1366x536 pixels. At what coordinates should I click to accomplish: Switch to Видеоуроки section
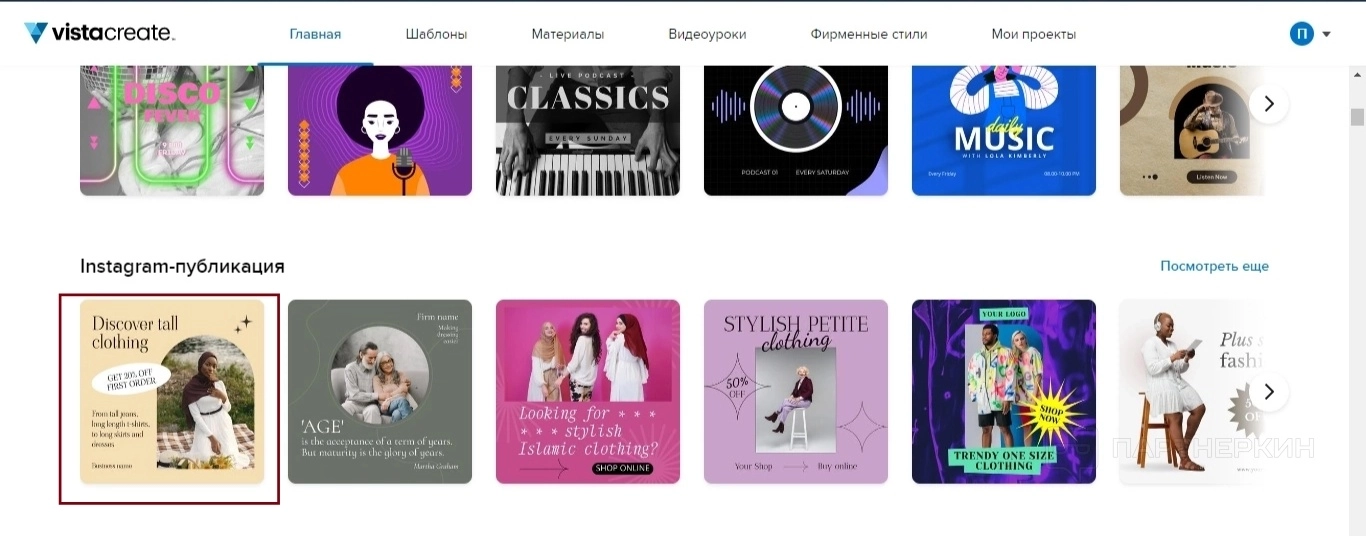[707, 34]
